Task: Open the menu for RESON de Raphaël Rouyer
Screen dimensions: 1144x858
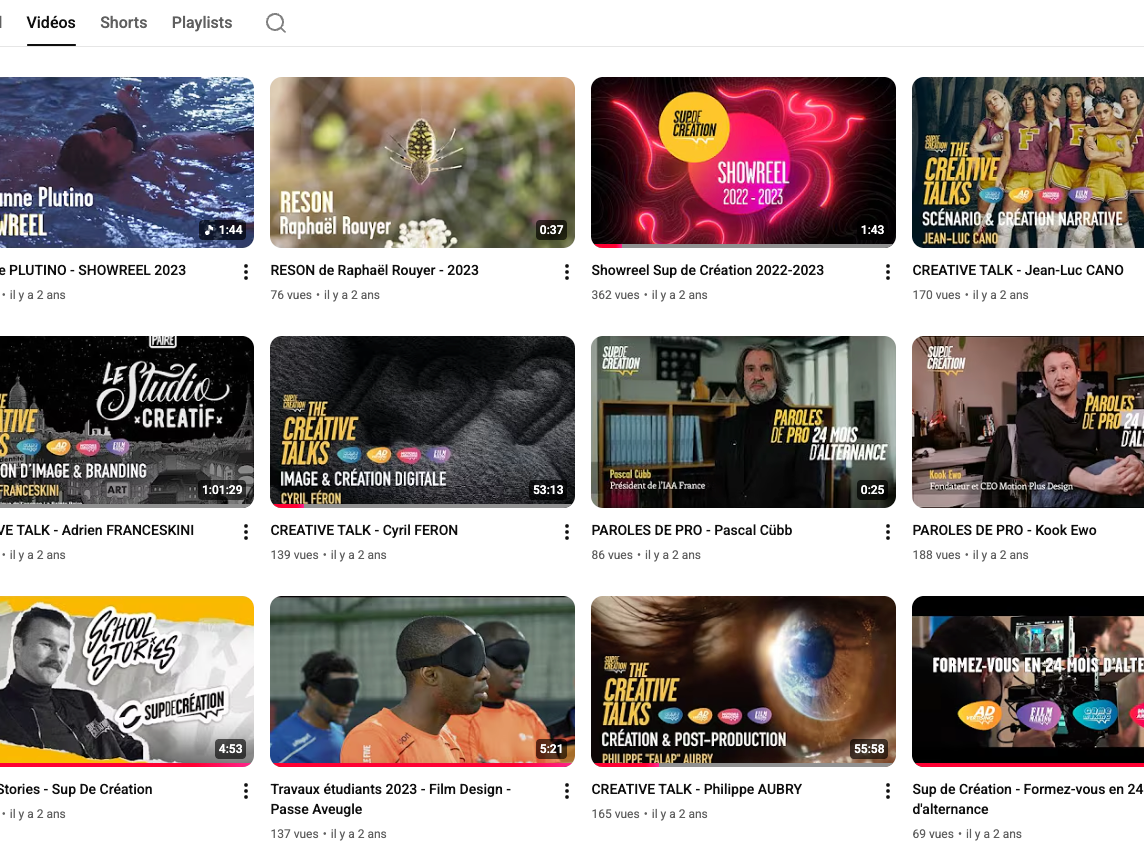Action: 567,272
